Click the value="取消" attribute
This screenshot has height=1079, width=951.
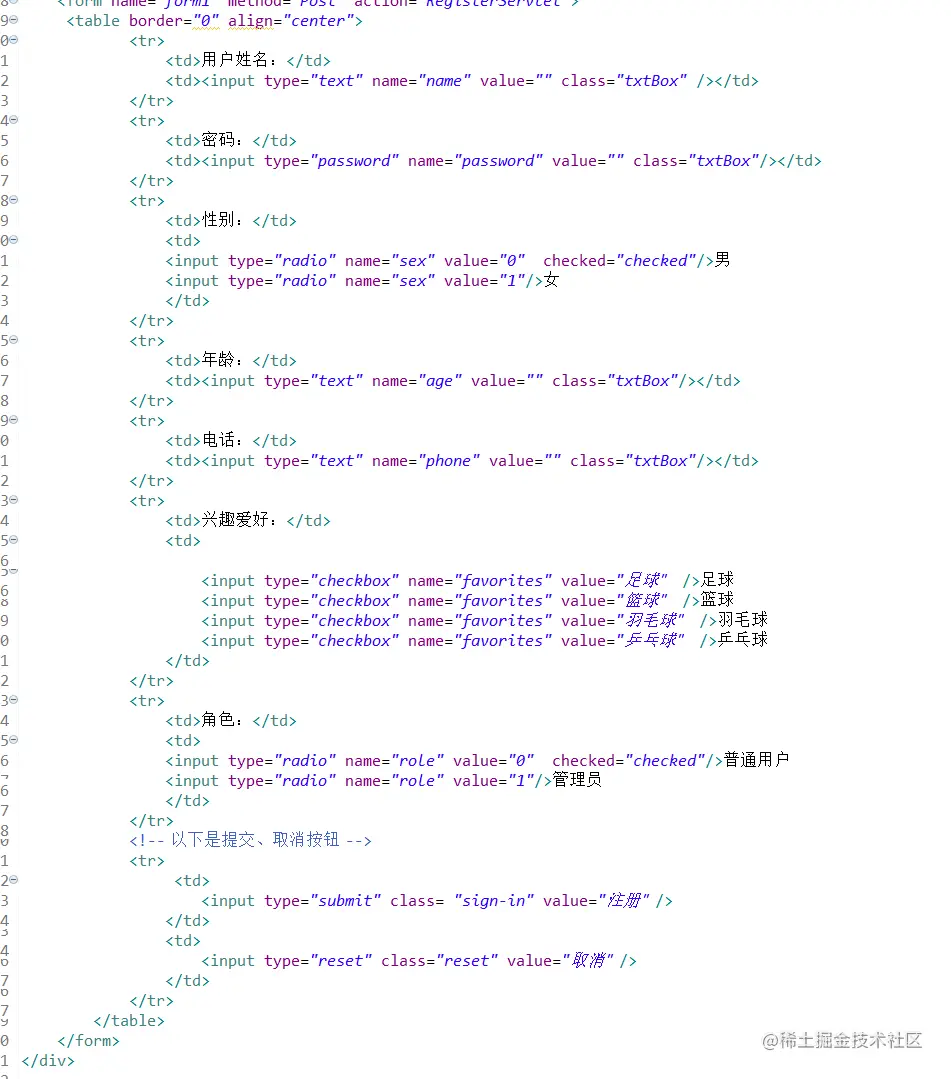[x=560, y=961]
